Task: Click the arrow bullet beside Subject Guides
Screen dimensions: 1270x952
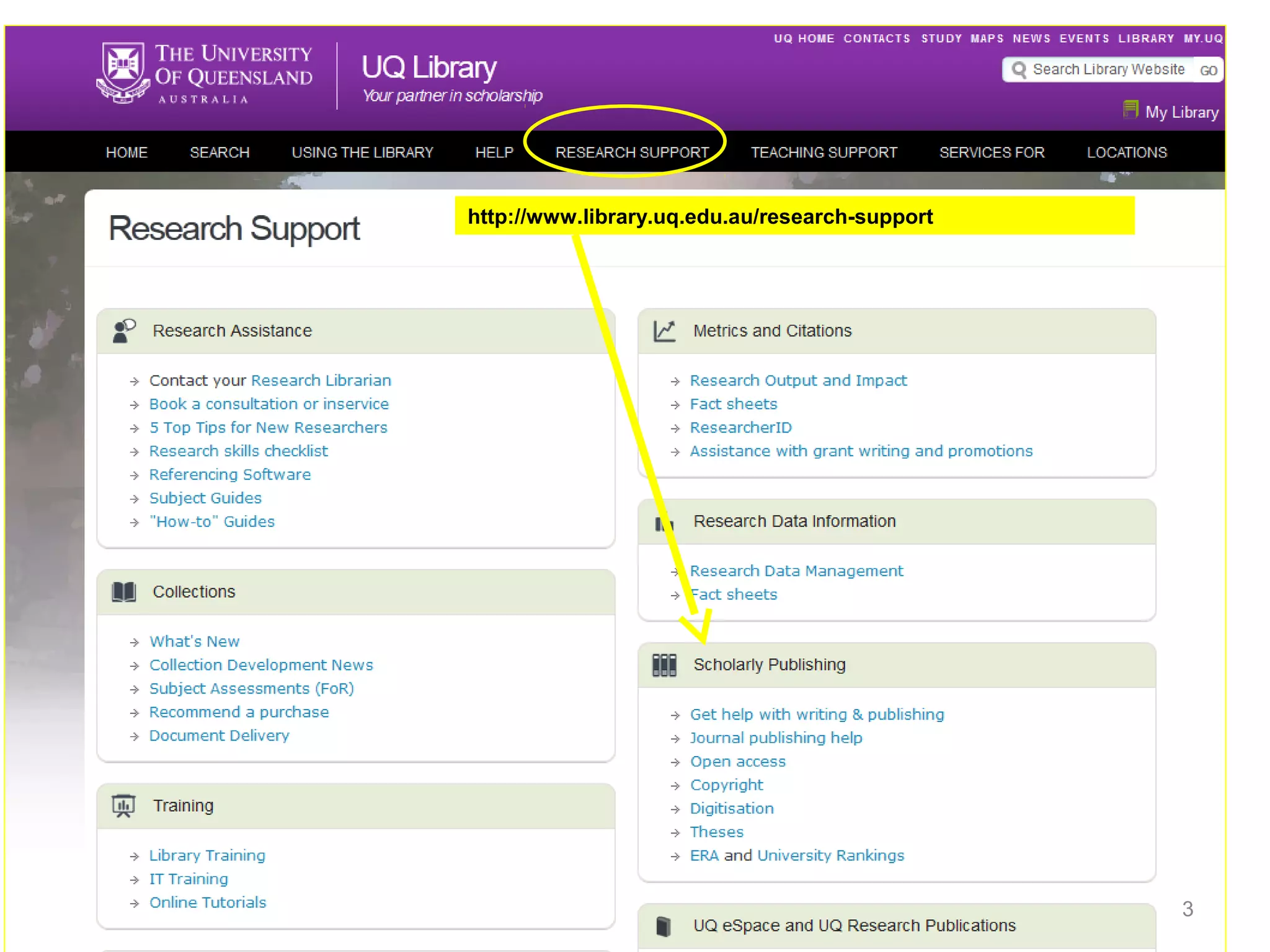Action: [x=135, y=499]
